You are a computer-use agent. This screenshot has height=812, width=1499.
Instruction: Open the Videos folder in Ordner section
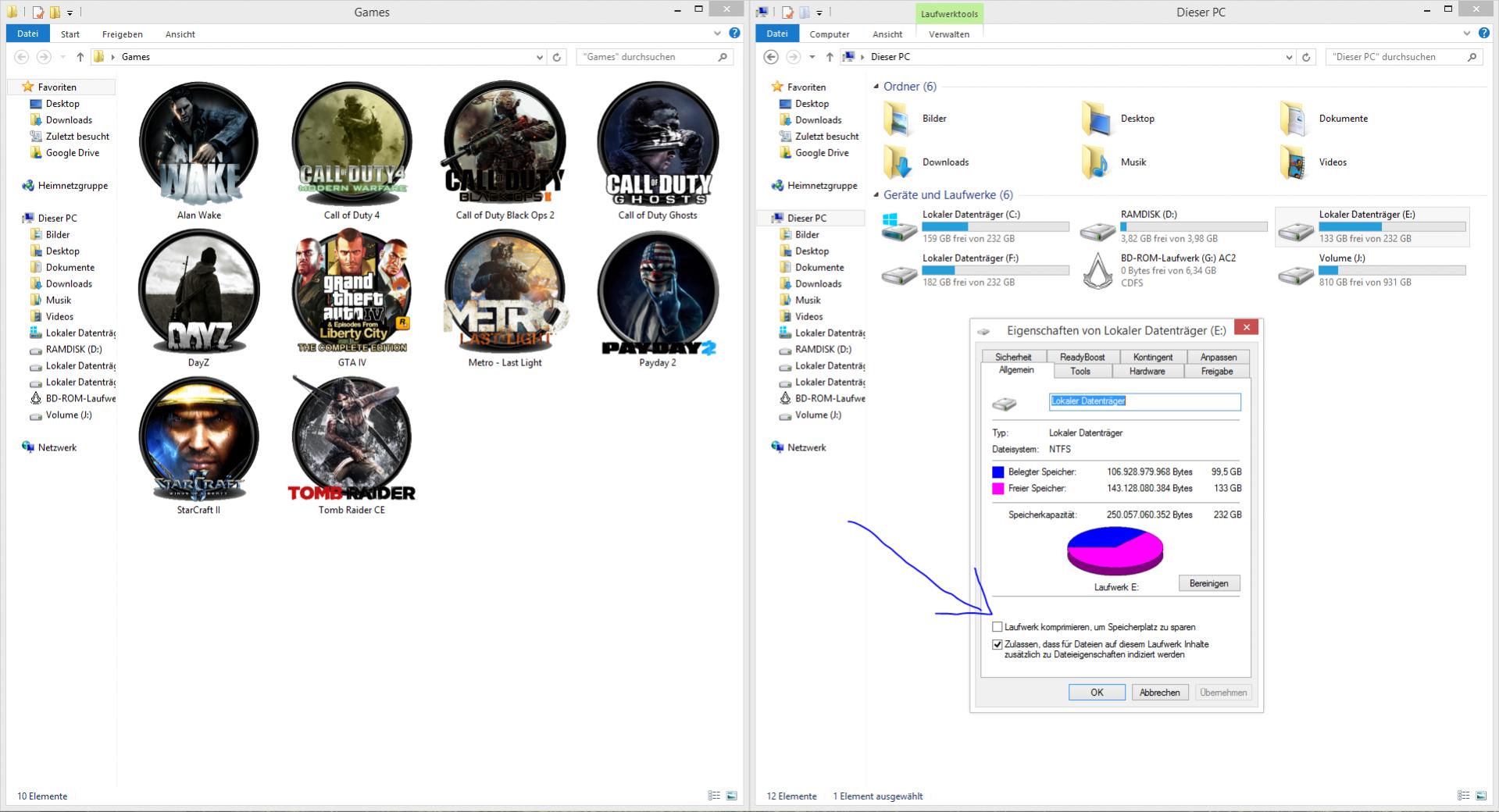[1313, 162]
